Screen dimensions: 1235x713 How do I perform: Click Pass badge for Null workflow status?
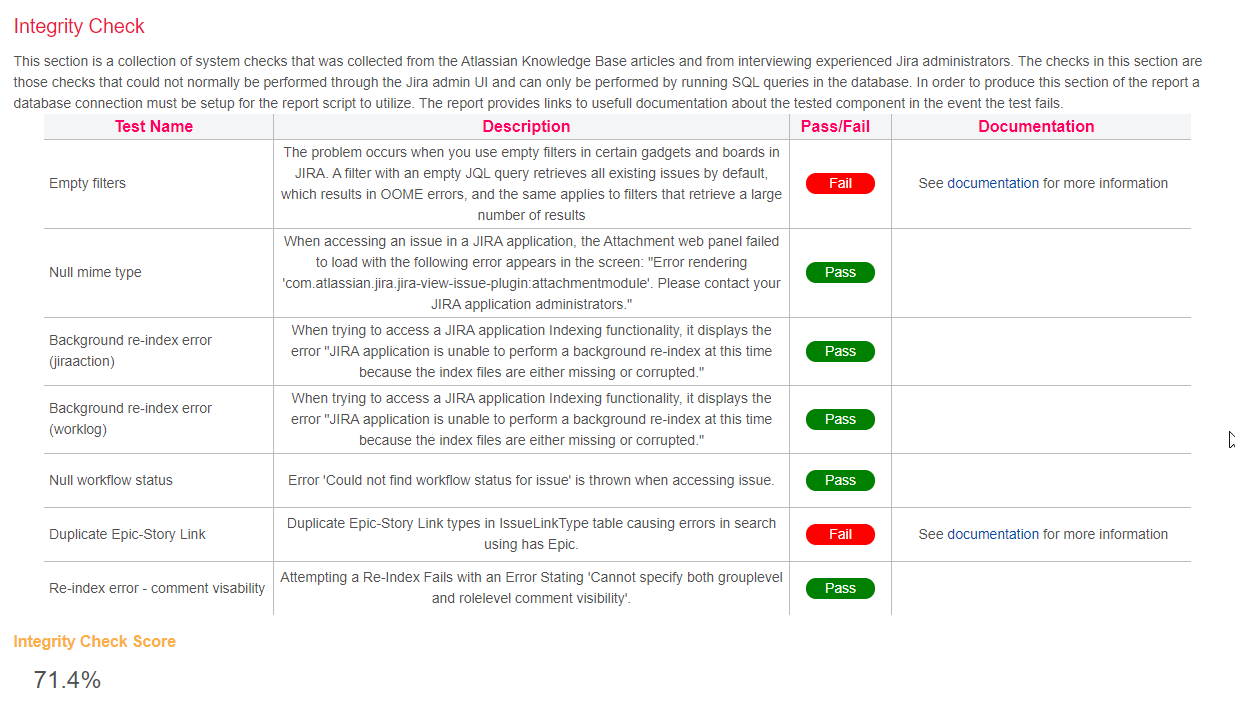[x=840, y=480]
